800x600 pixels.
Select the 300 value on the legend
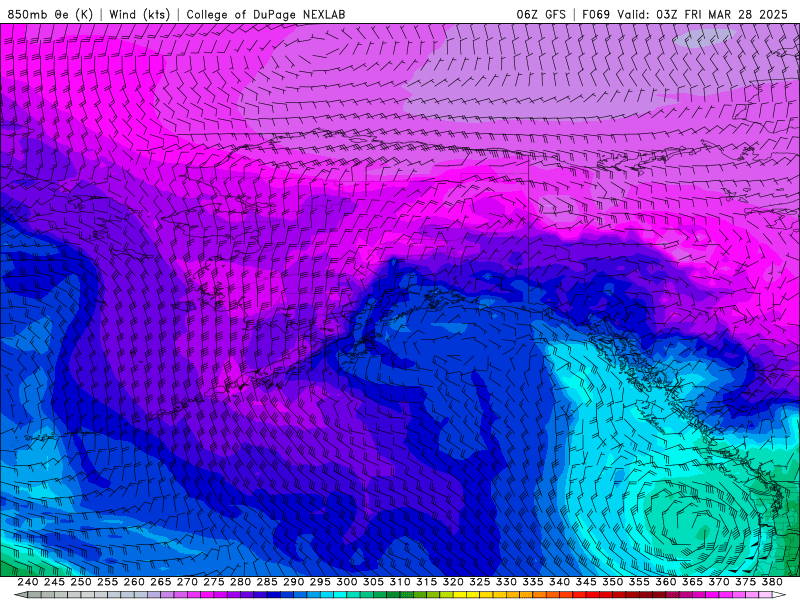pyautogui.click(x=346, y=582)
